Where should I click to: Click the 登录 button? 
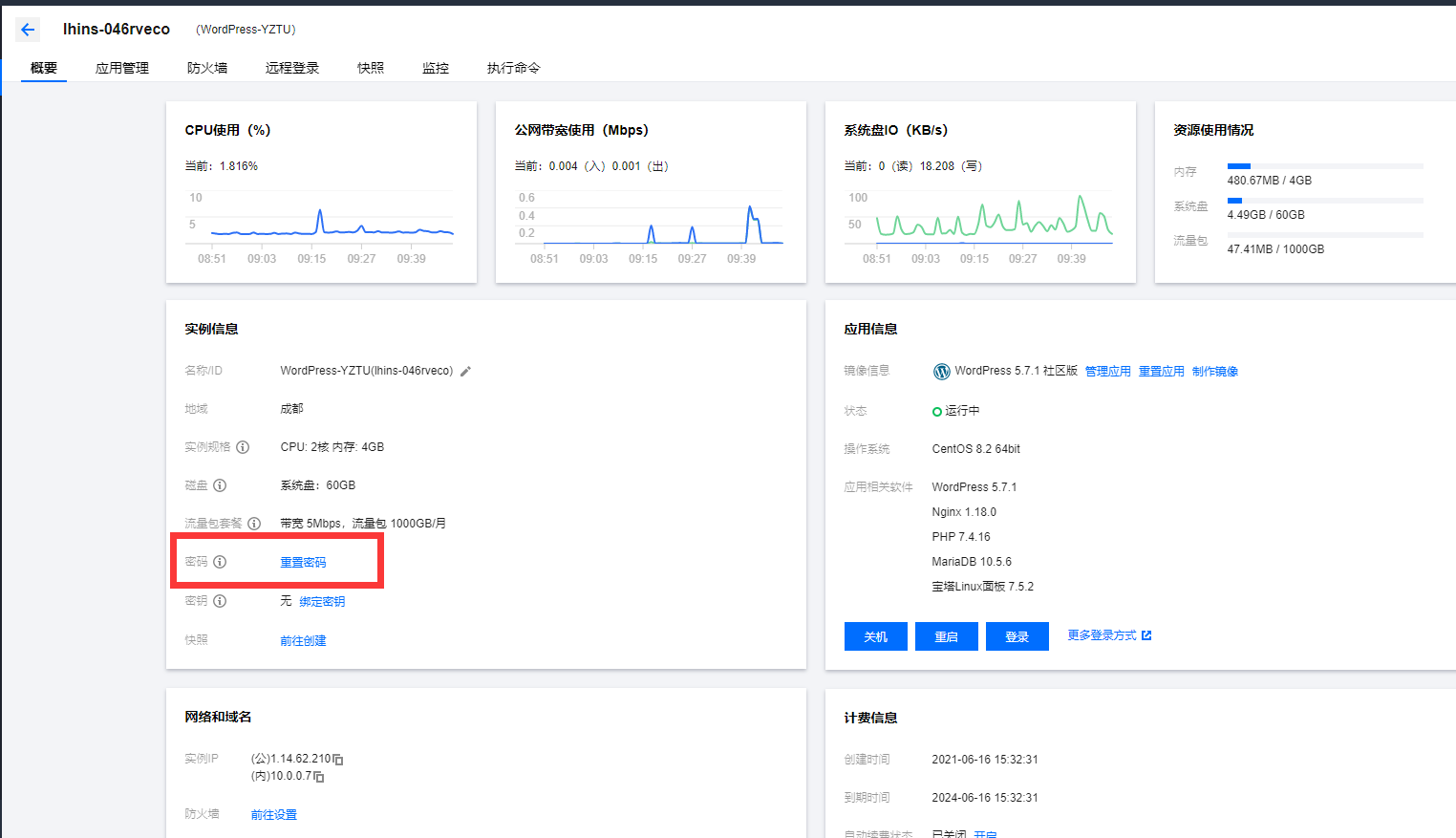[1017, 636]
